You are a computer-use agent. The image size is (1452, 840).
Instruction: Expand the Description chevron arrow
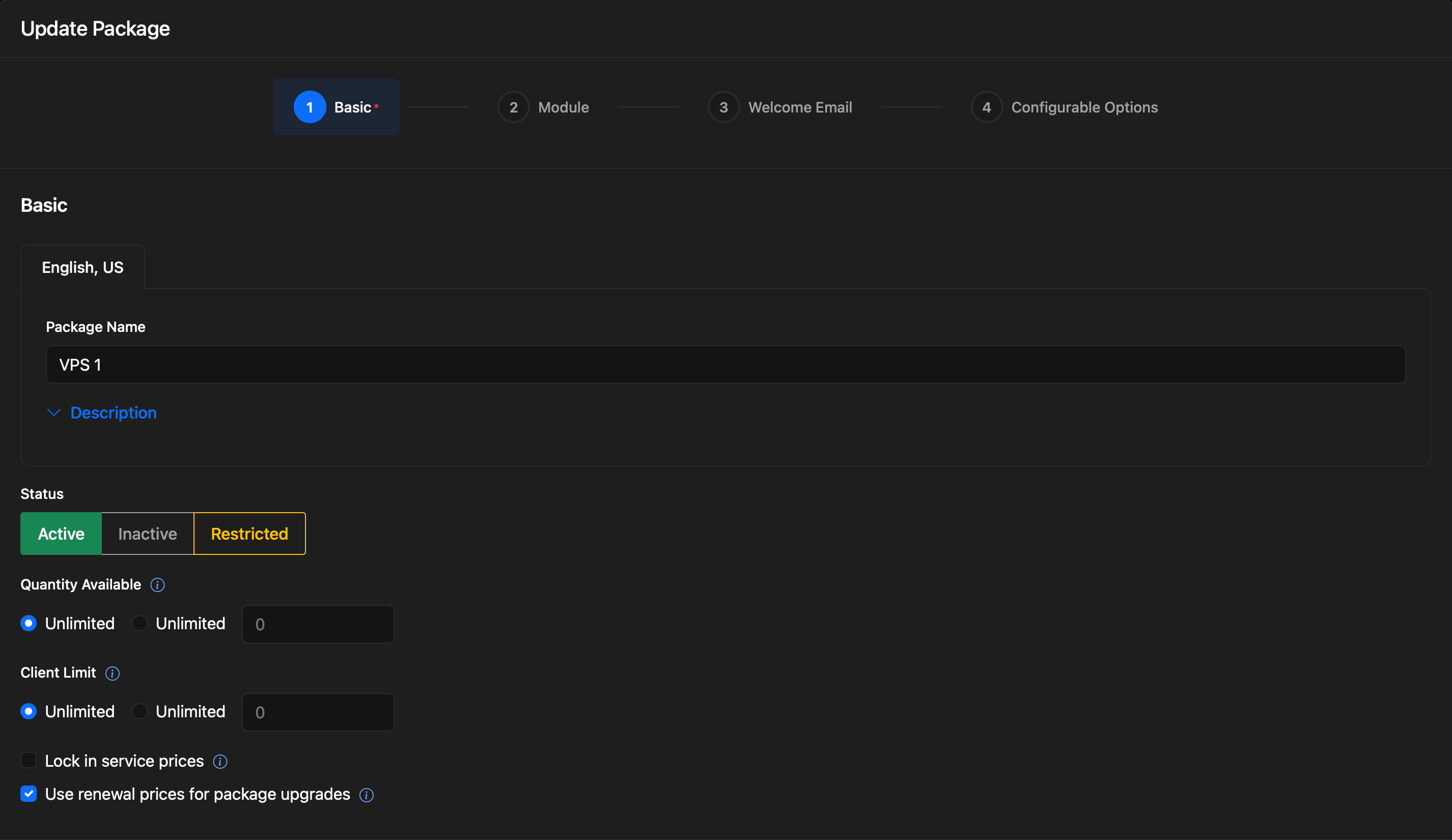tap(53, 412)
